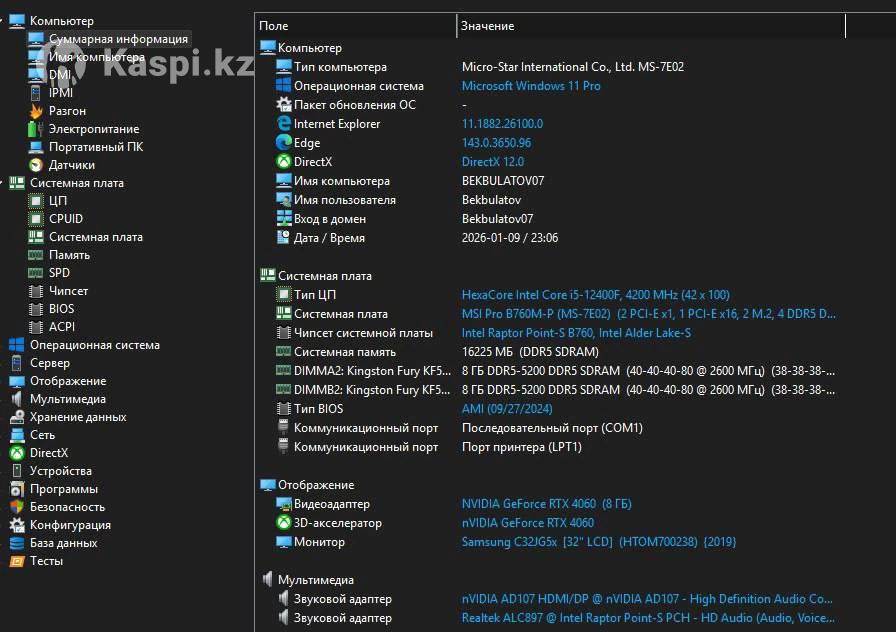Select the Датчики sensor gauge icon
Image resolution: width=896 pixels, height=632 pixels.
click(36, 165)
